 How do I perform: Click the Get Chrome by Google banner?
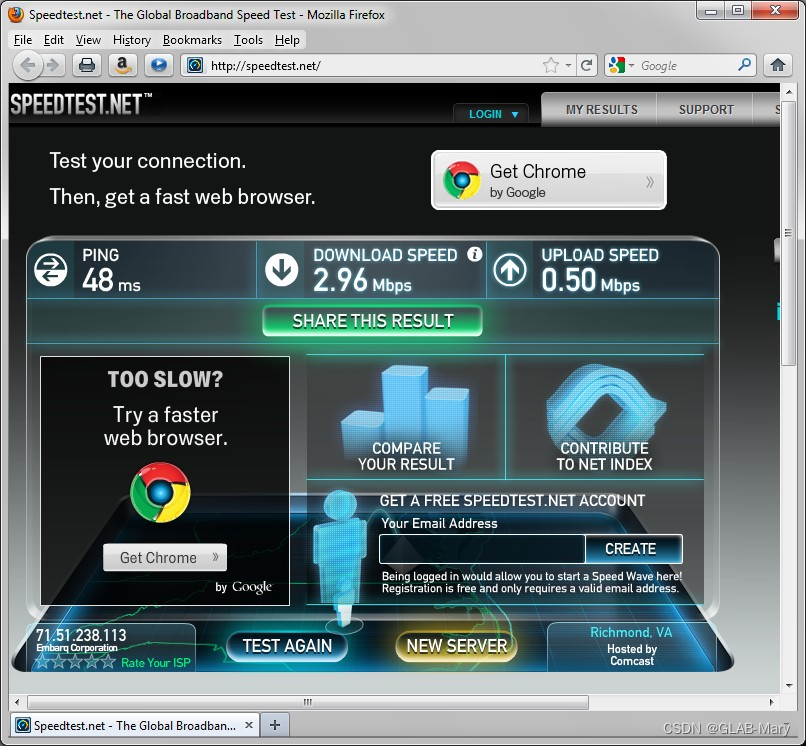coord(548,180)
